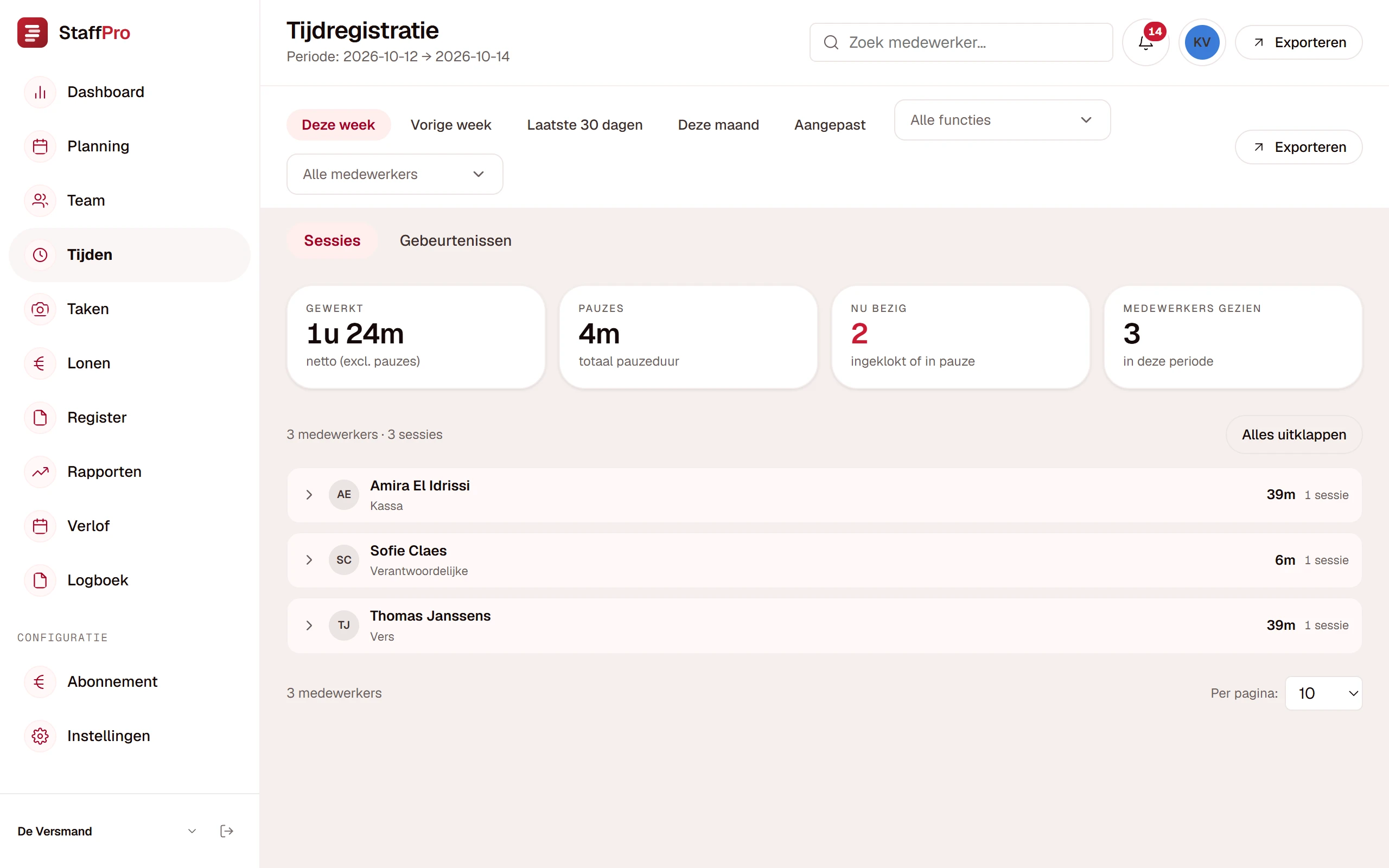Change the Per pagina value dropdown
The image size is (1389, 868).
[1323, 693]
